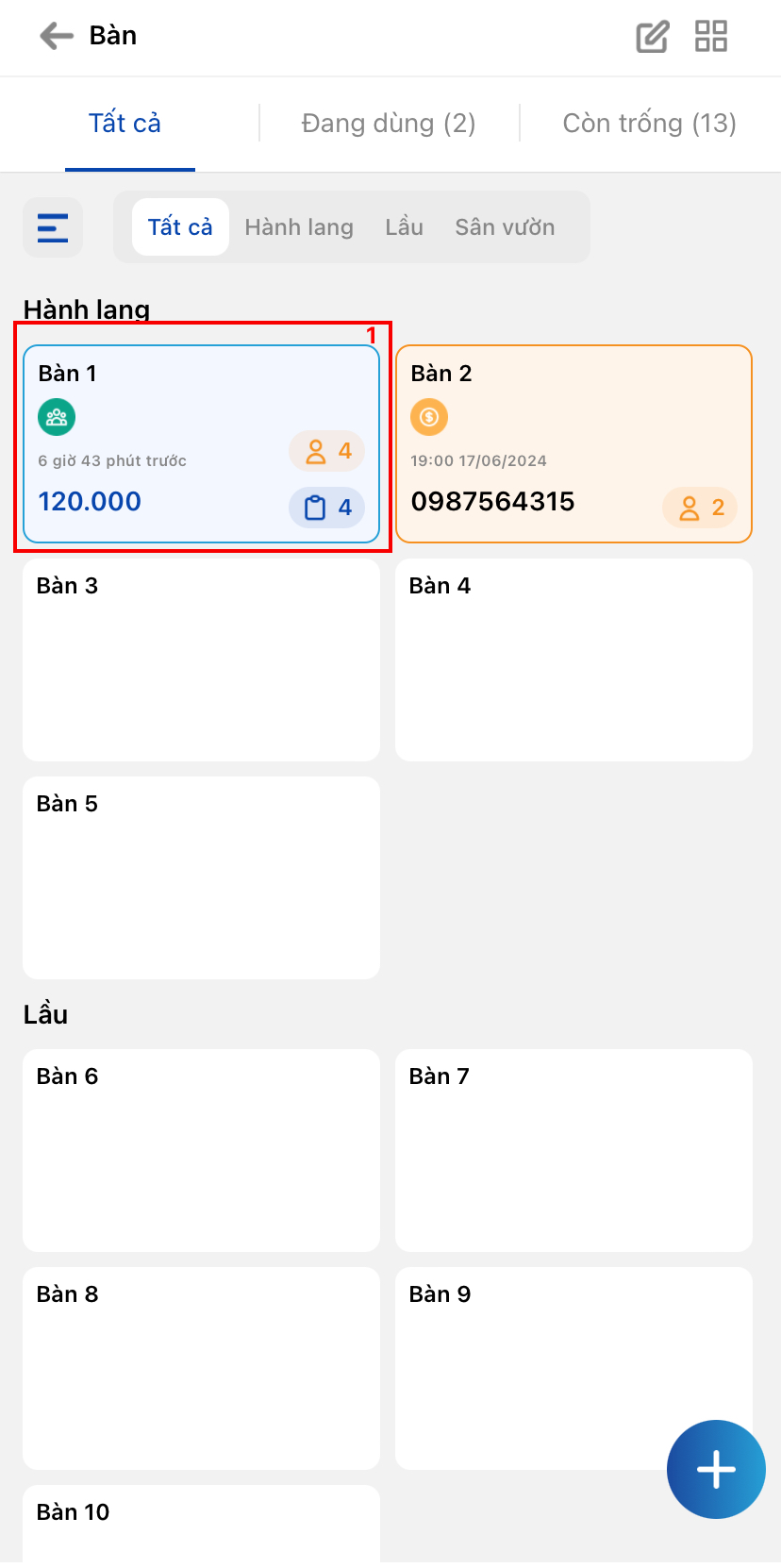This screenshot has height=1568, width=781.
Task: Switch layout with the grid view icon
Action: click(x=711, y=37)
